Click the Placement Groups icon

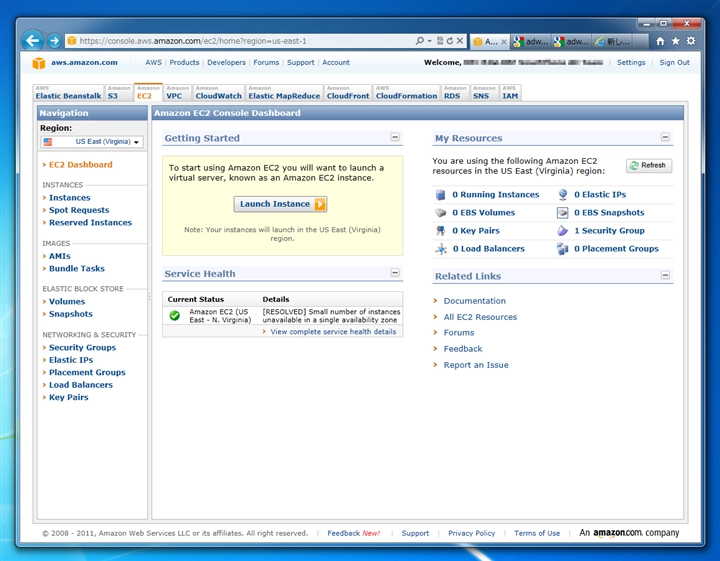pyautogui.click(x=562, y=249)
